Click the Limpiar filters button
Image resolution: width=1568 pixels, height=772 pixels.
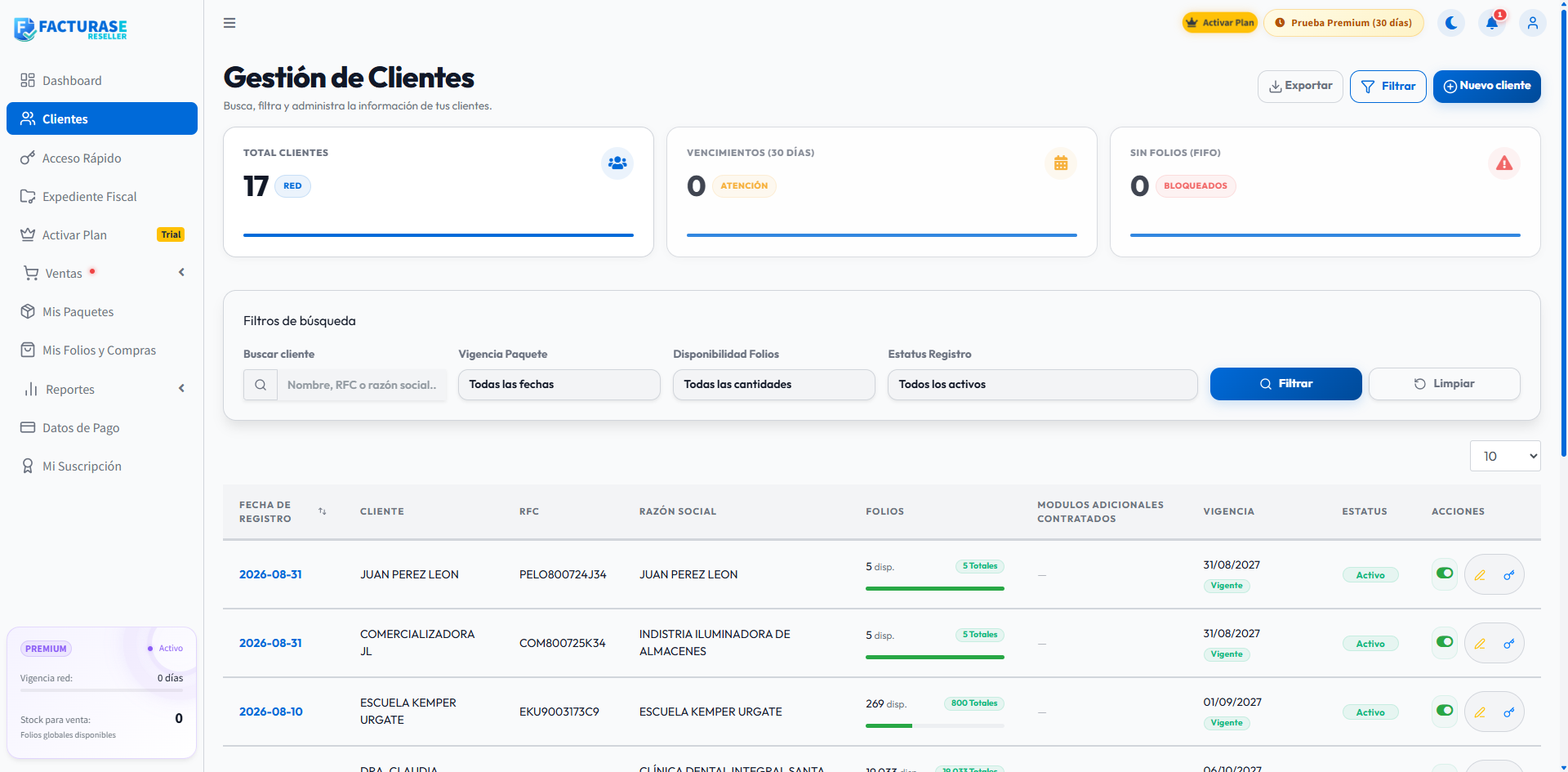1444,384
